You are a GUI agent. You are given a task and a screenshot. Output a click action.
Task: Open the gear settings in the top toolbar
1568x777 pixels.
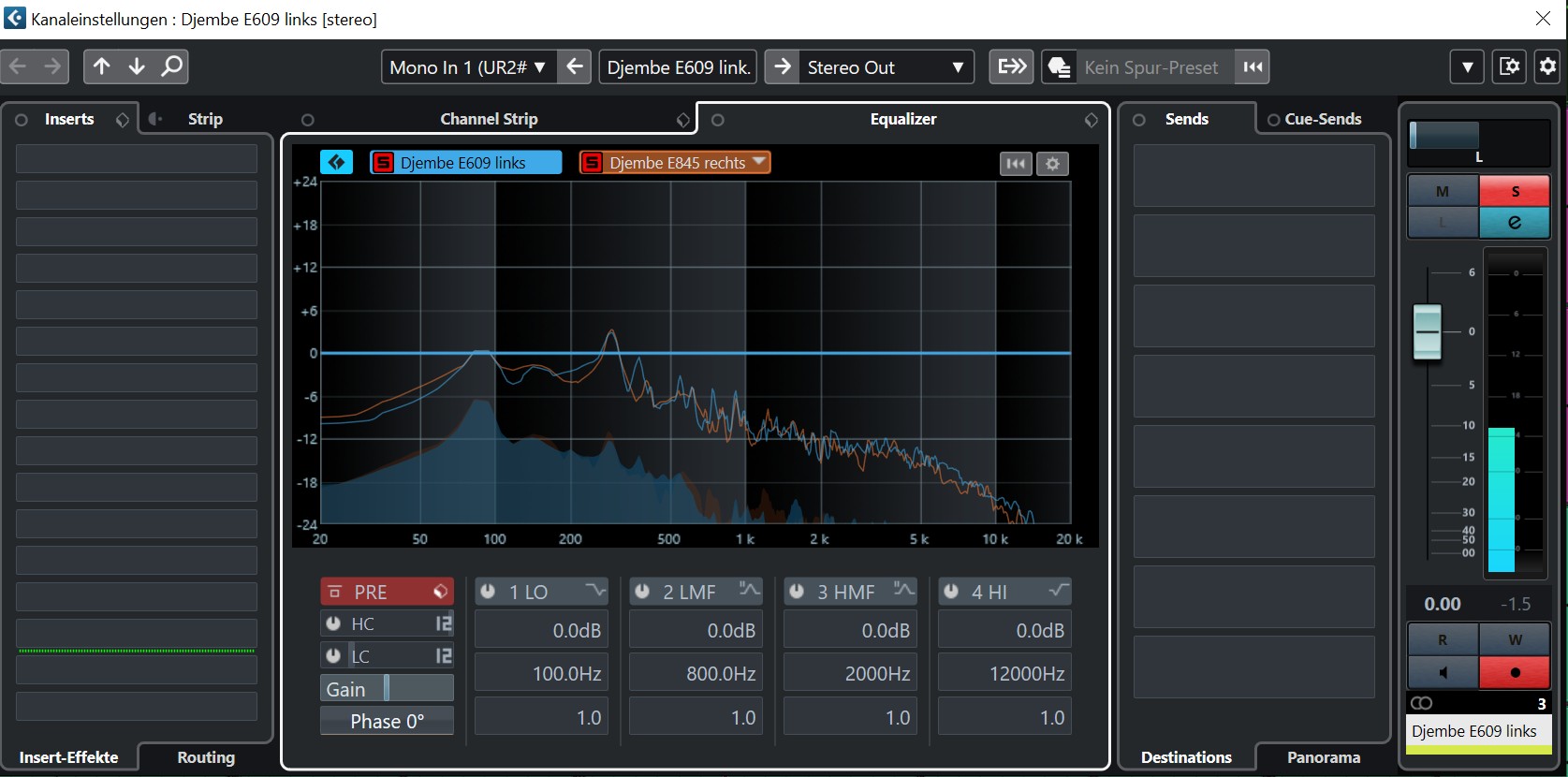point(1548,66)
